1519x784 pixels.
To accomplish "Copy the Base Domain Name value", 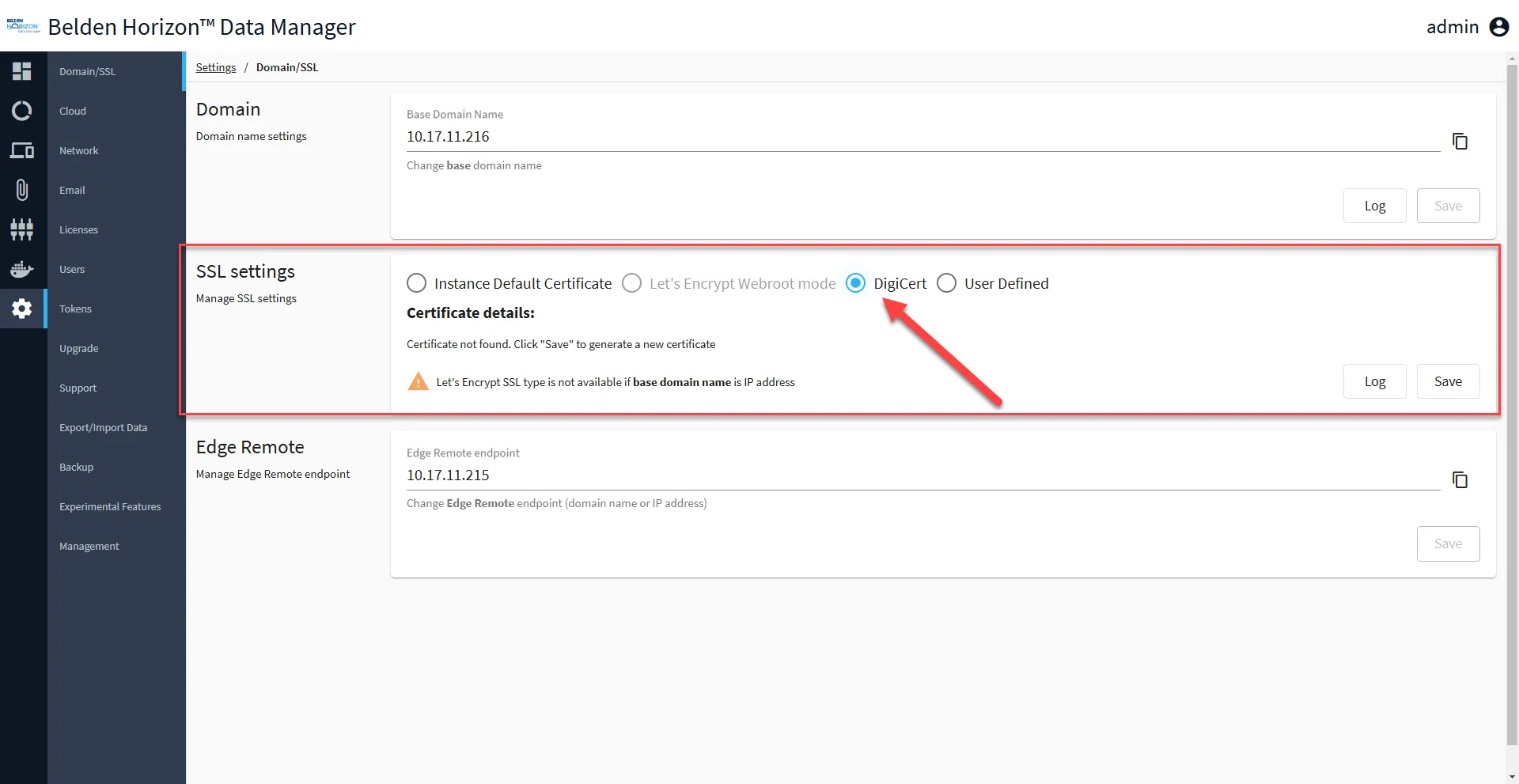I will tap(1460, 141).
